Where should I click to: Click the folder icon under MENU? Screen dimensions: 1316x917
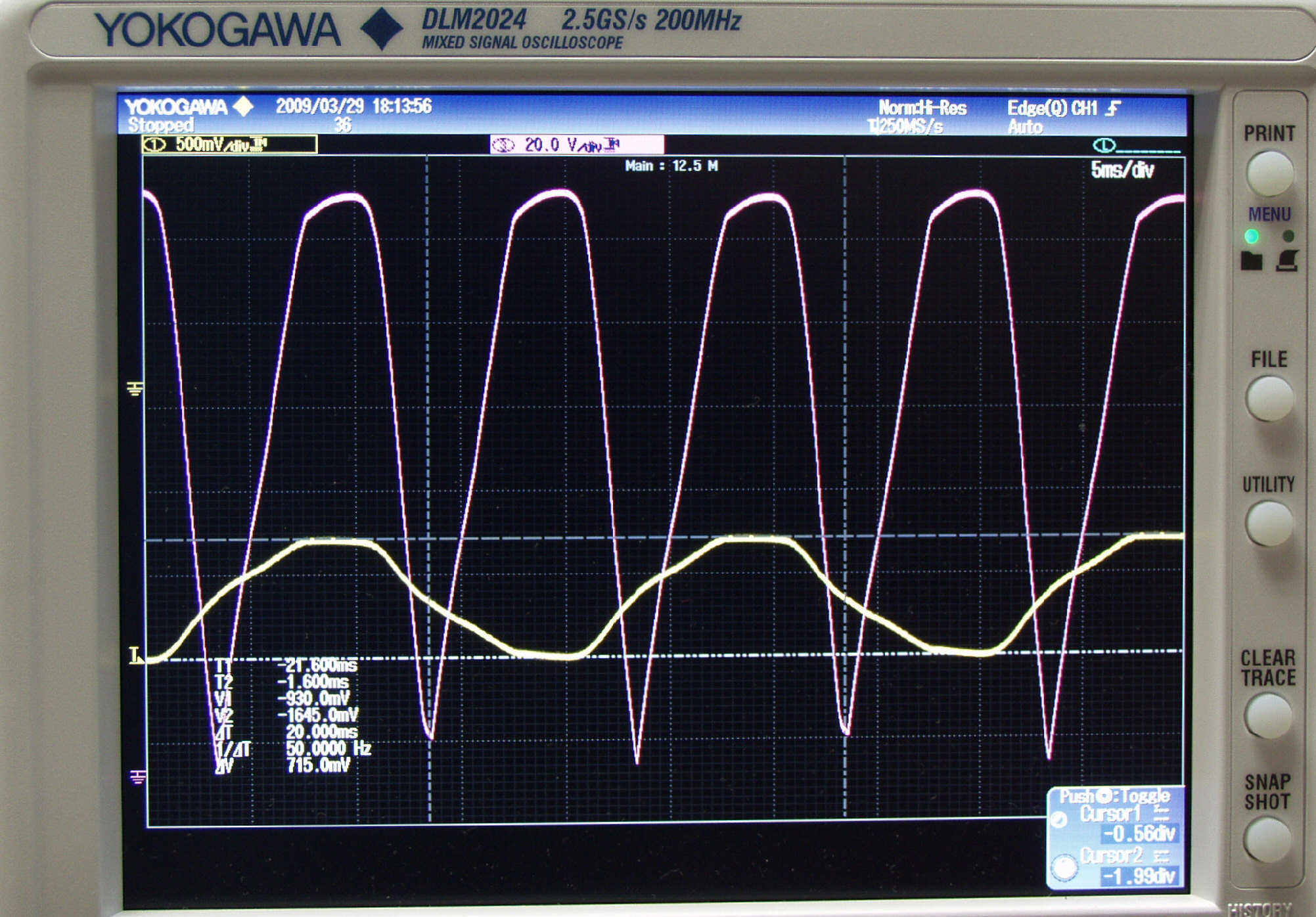(1251, 261)
